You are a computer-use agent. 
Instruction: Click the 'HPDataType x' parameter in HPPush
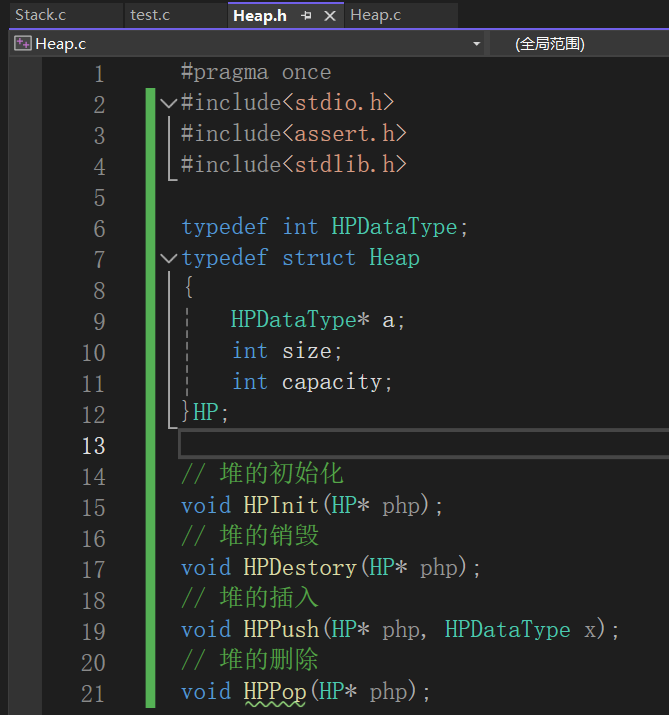520,630
